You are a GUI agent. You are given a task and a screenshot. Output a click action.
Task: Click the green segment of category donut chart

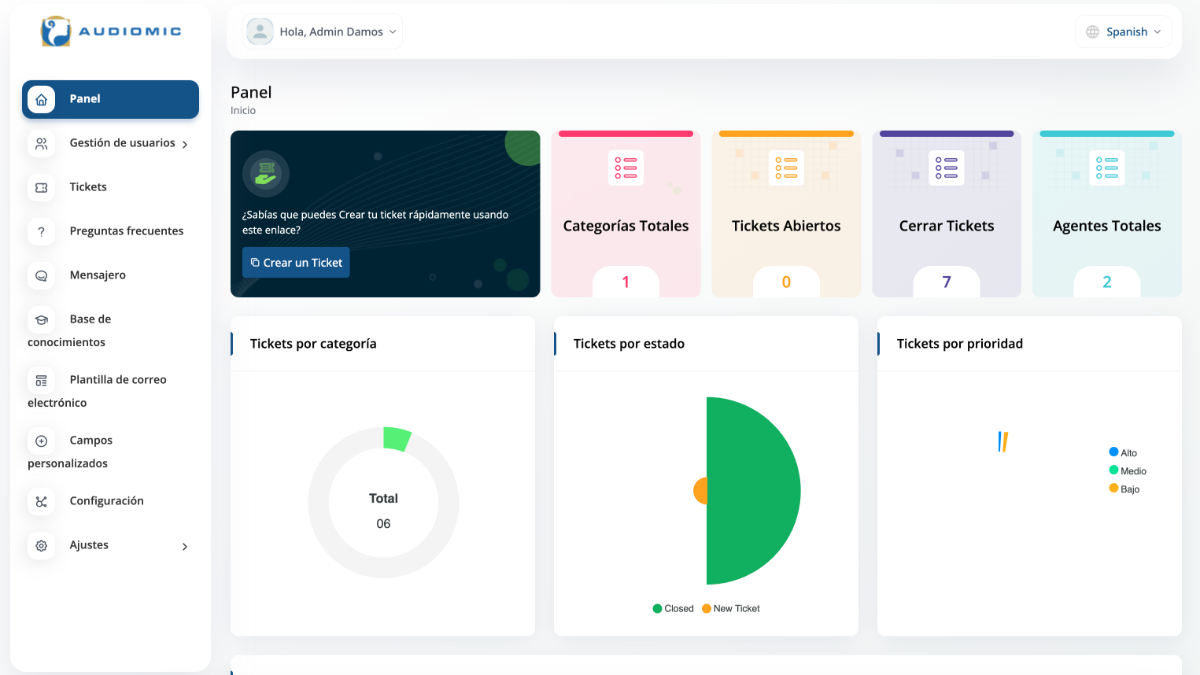point(397,438)
